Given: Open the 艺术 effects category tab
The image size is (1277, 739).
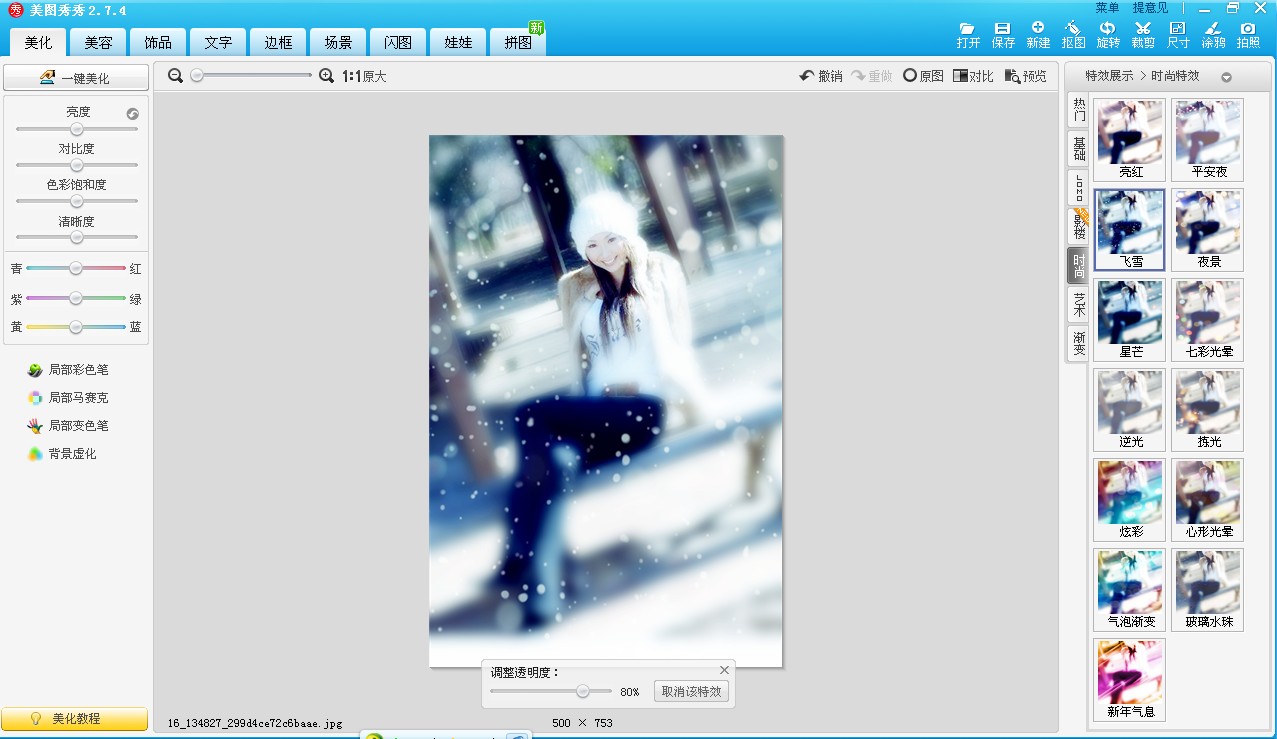Looking at the screenshot, I should tap(1079, 304).
